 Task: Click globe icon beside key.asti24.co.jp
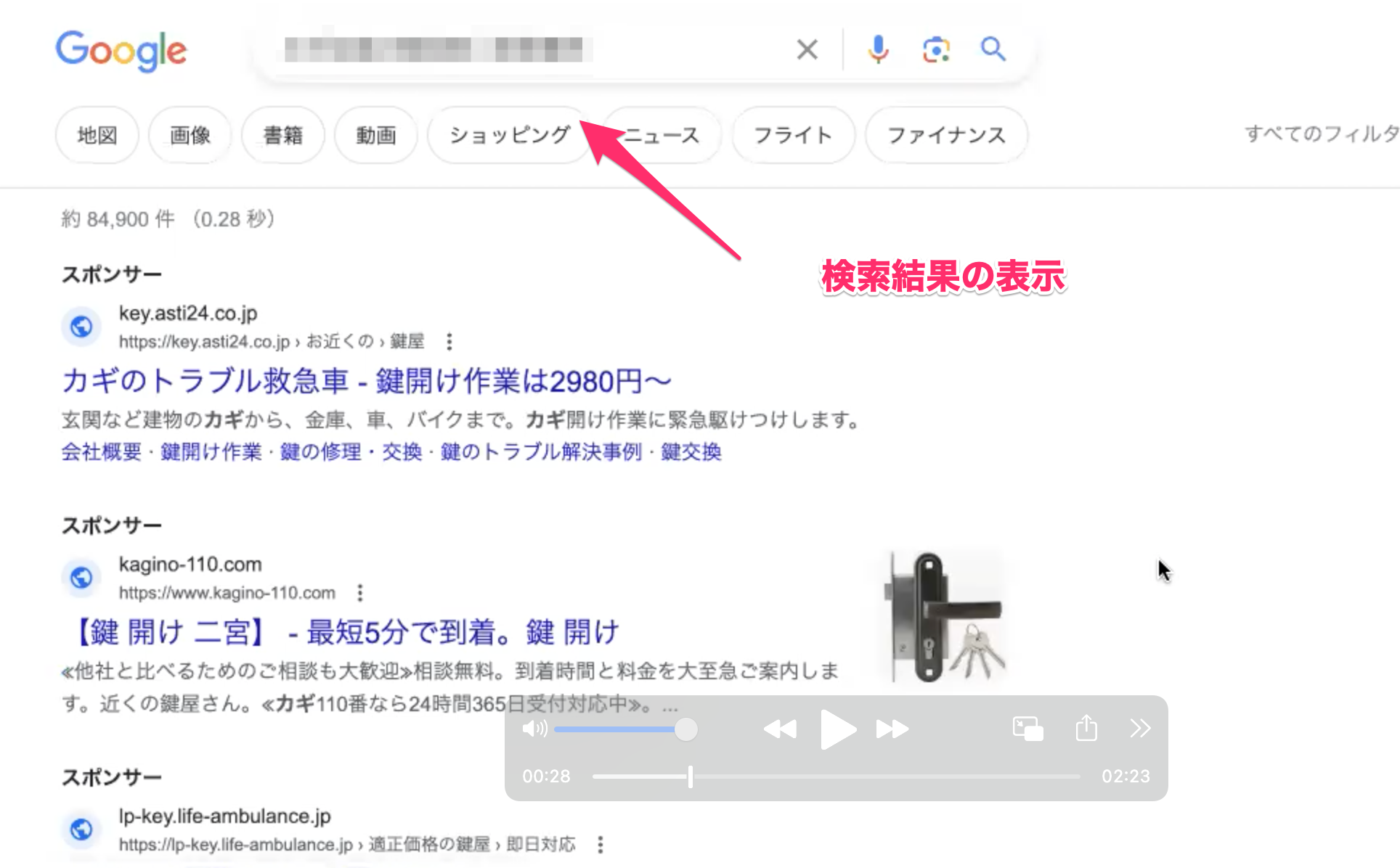[x=81, y=327]
